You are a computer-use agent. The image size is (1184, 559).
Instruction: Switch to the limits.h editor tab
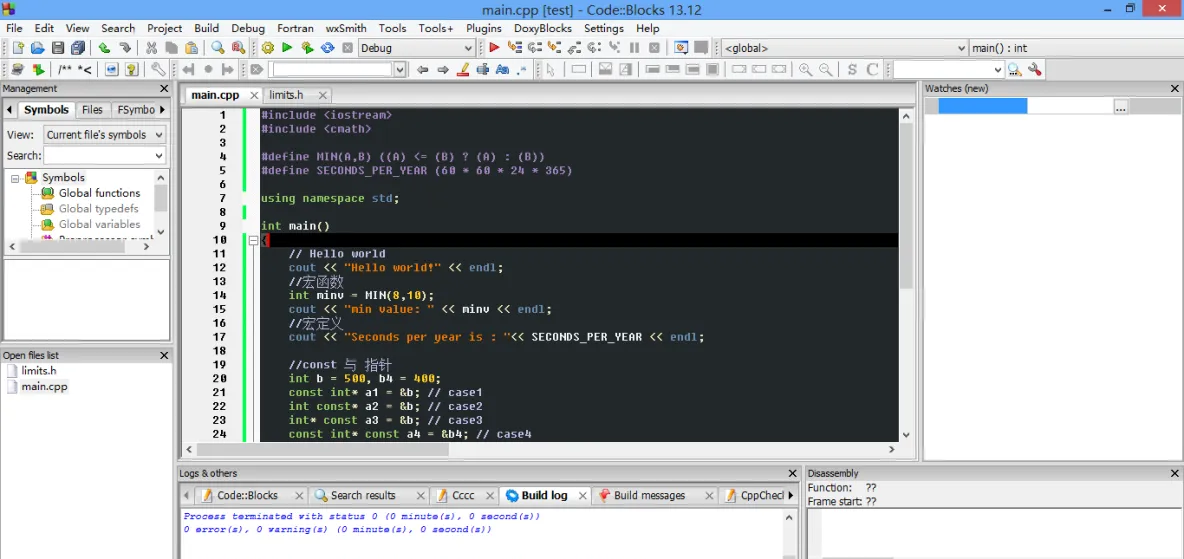[286, 95]
